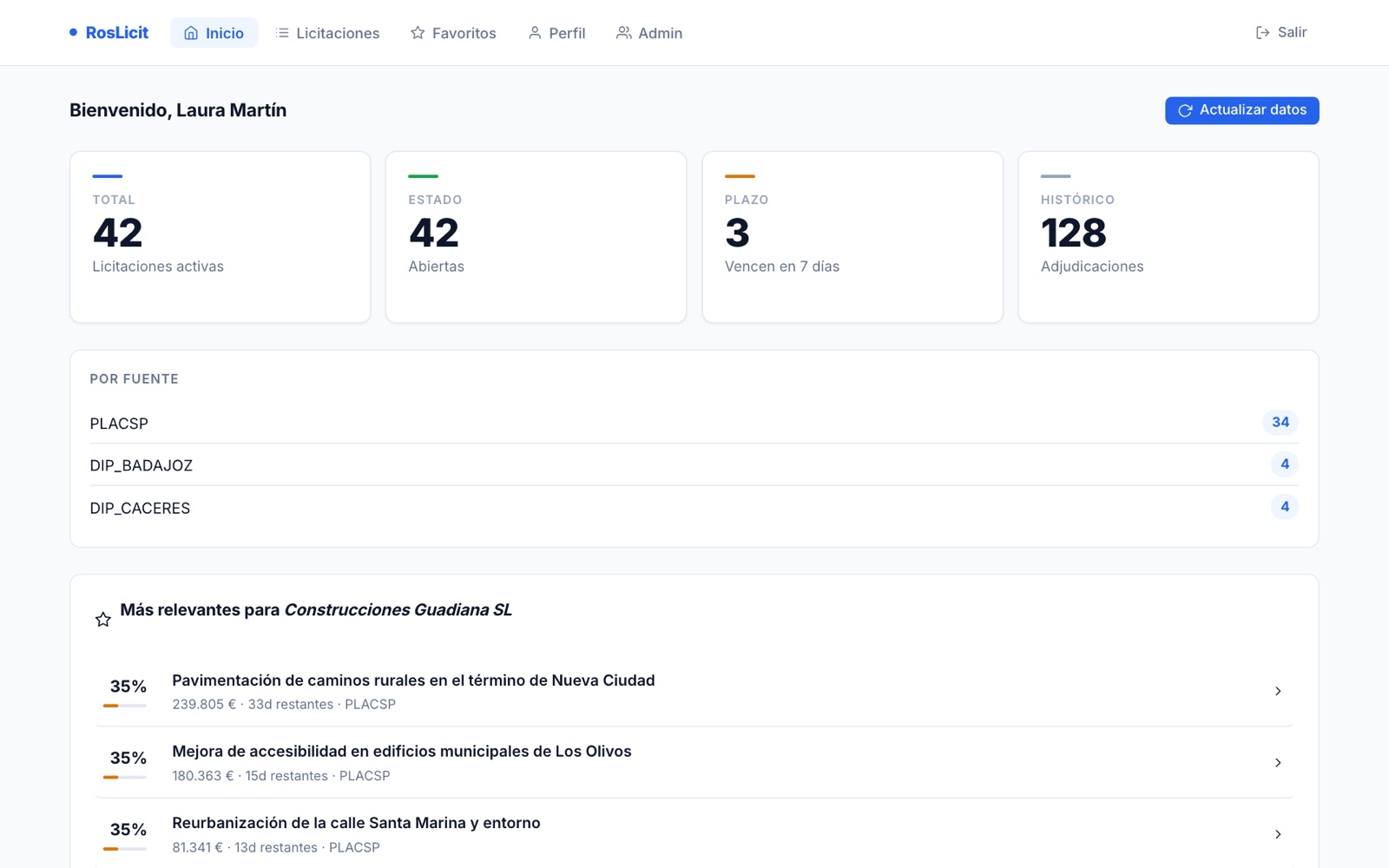The width and height of the screenshot is (1389, 868).
Task: Log out with Salir
Action: (x=1280, y=33)
